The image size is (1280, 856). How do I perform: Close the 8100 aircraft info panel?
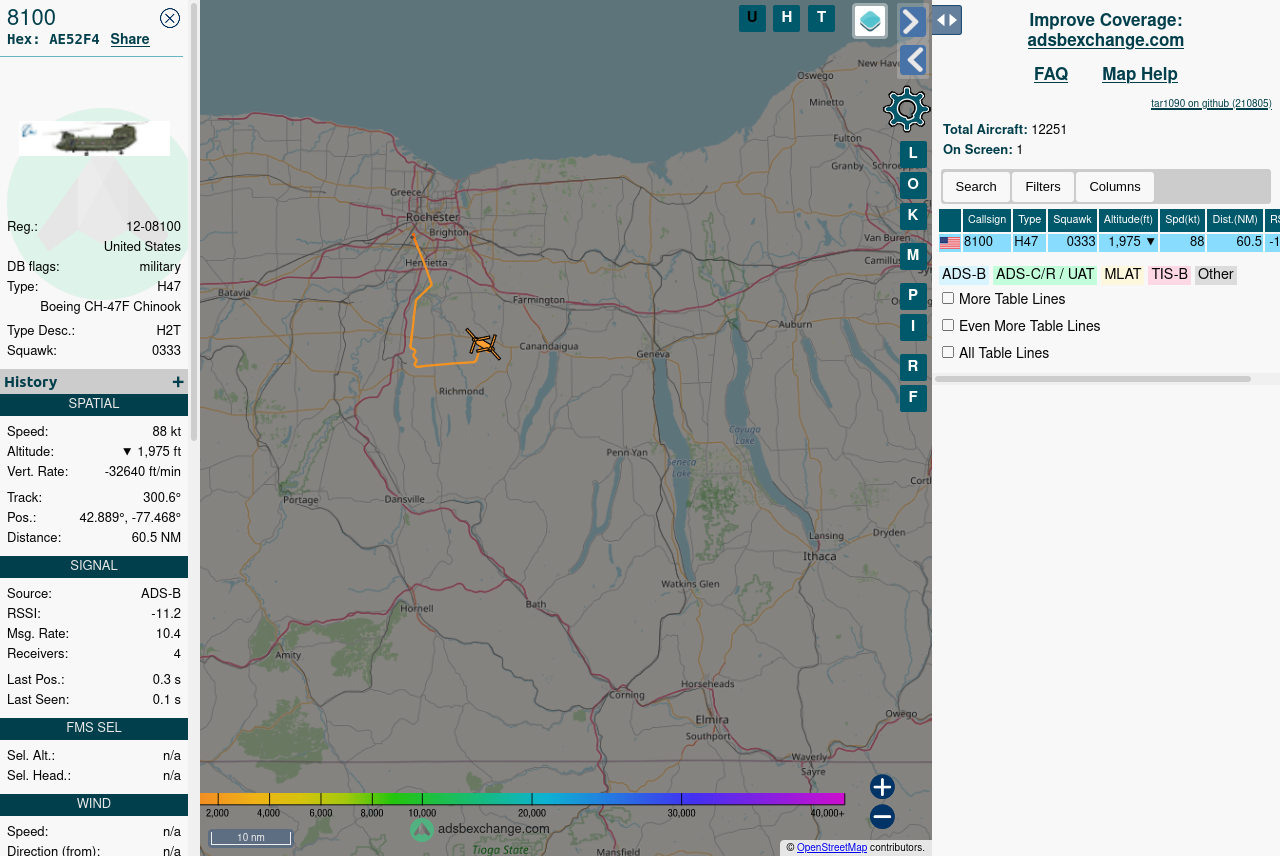pos(170,18)
